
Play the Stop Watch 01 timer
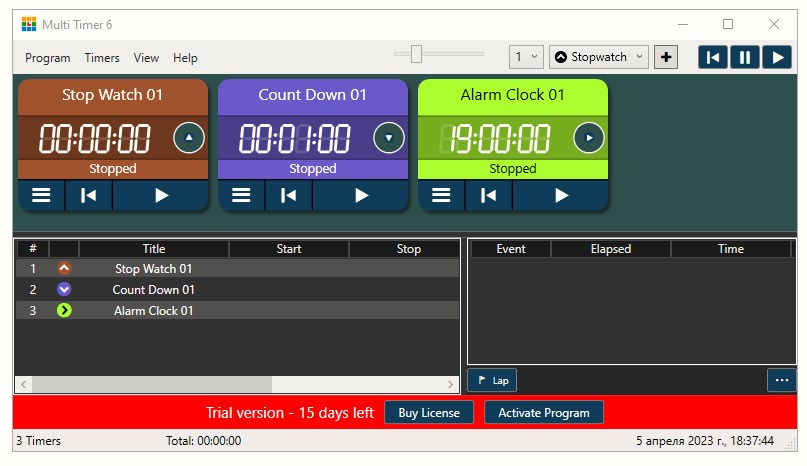[x=161, y=196]
